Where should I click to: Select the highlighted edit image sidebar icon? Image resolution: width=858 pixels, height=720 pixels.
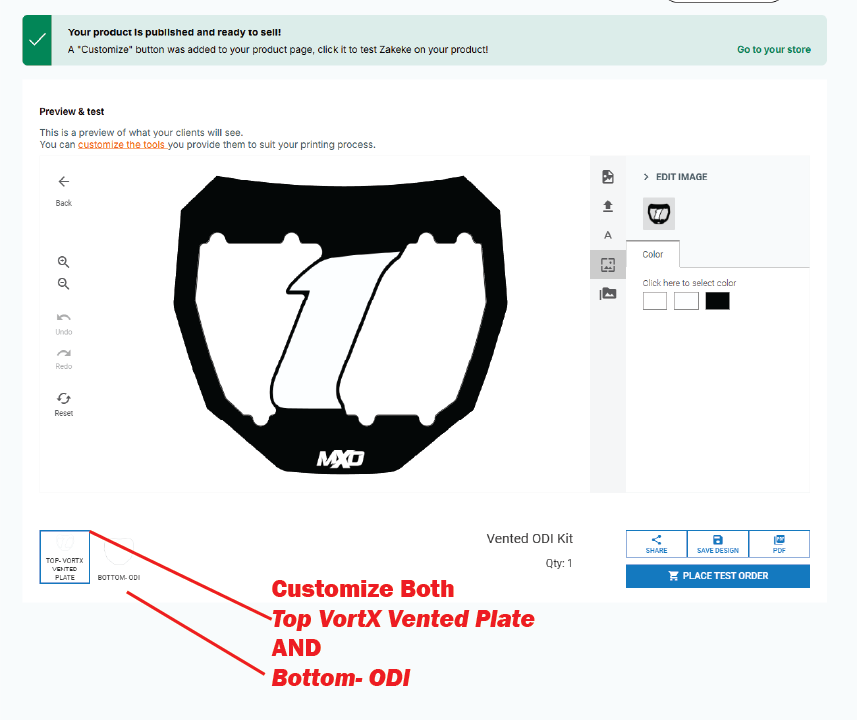click(x=608, y=265)
